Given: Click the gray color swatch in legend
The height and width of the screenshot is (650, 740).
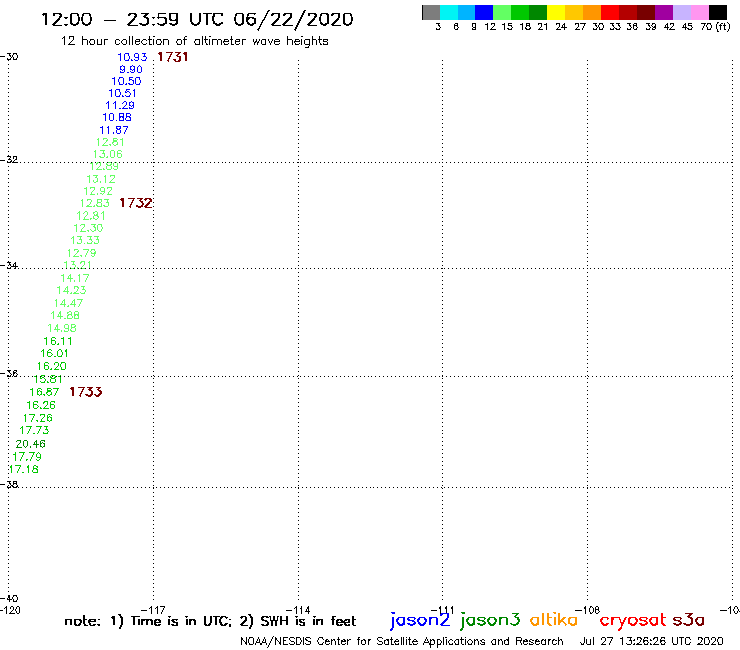Looking at the screenshot, I should [431, 12].
